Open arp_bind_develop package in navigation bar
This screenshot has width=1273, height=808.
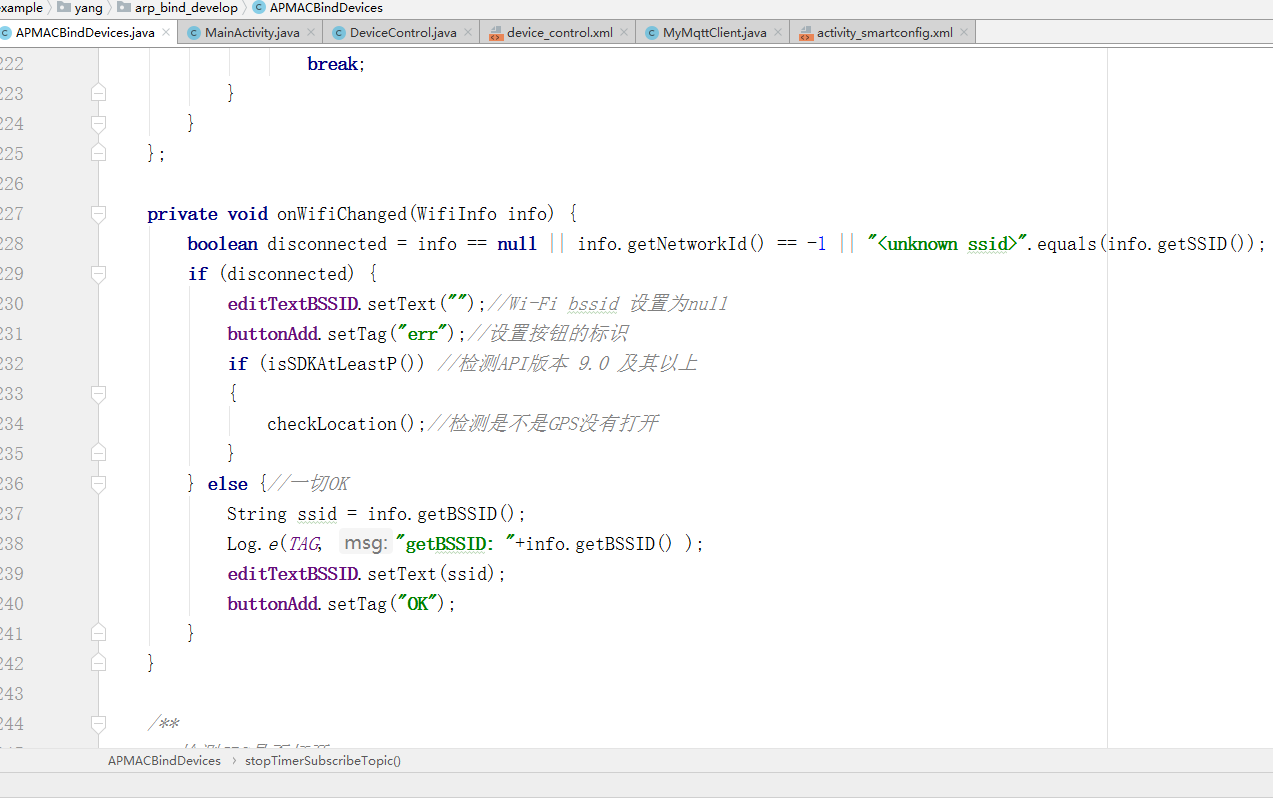click(x=178, y=7)
